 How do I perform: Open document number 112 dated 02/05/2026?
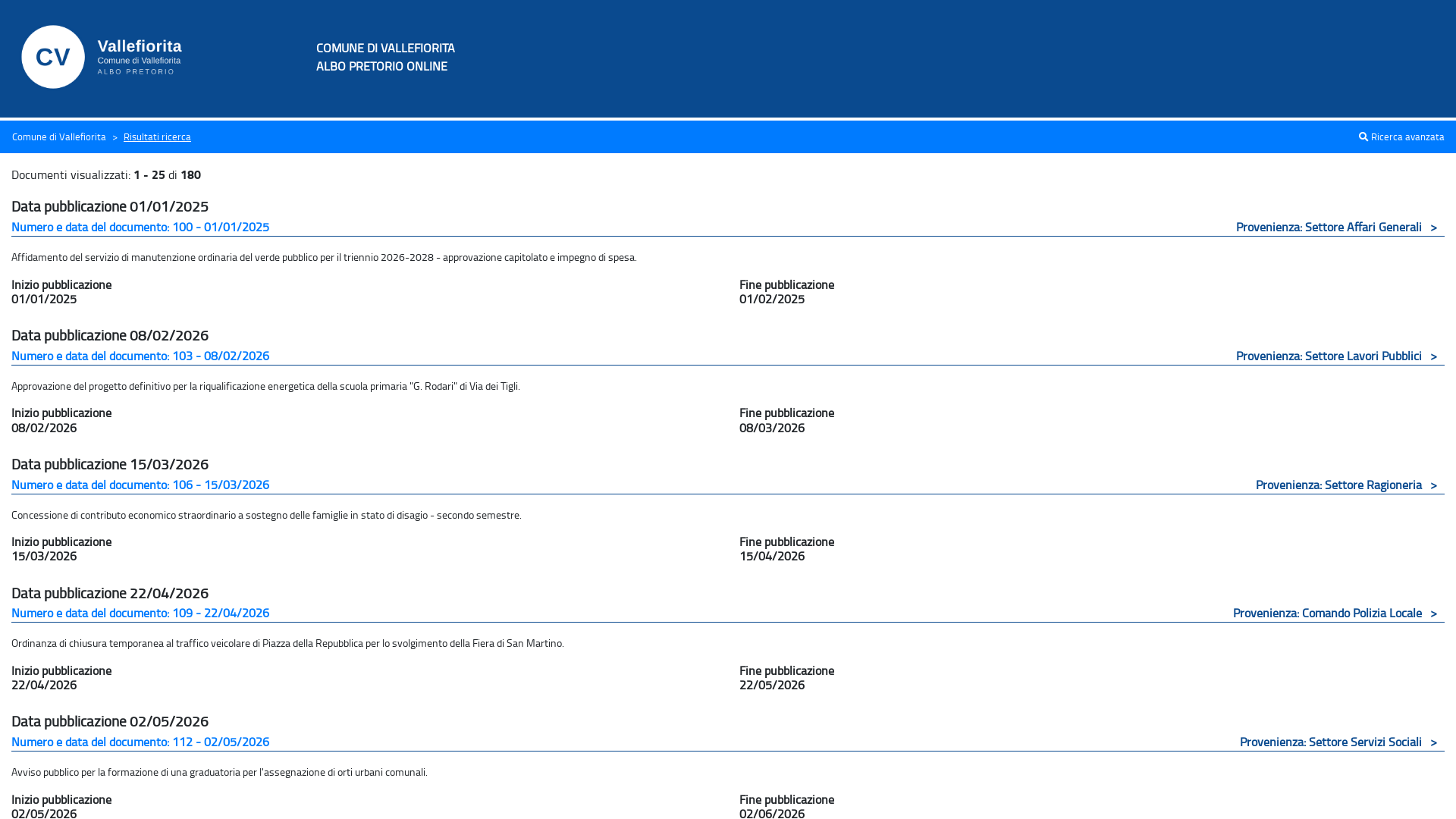click(x=140, y=742)
